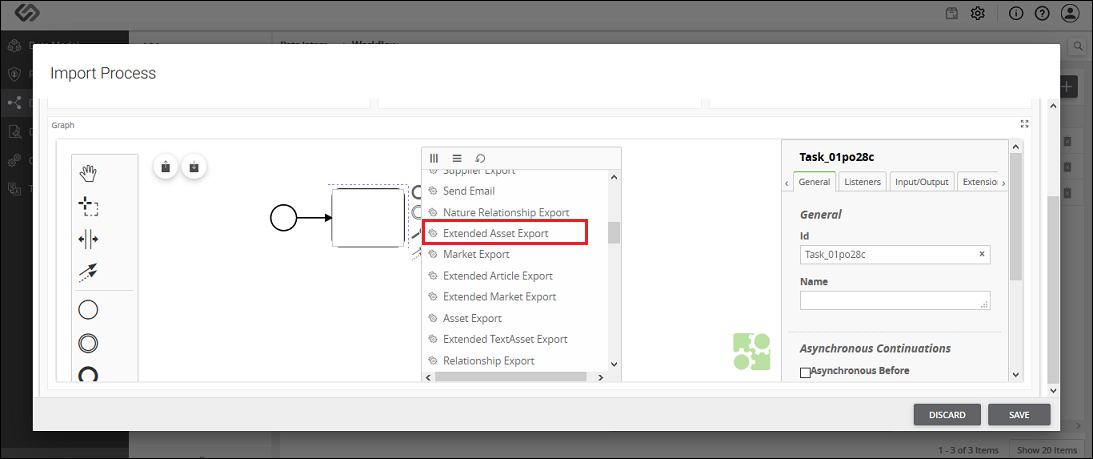Image resolution: width=1093 pixels, height=459 pixels.
Task: Click the plus add button behind the dialog
Action: pyautogui.click(x=1068, y=86)
